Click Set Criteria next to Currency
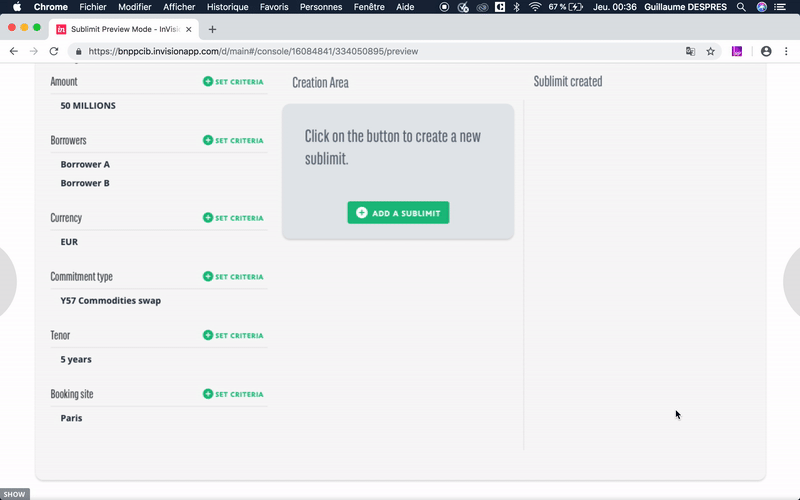 click(x=233, y=218)
